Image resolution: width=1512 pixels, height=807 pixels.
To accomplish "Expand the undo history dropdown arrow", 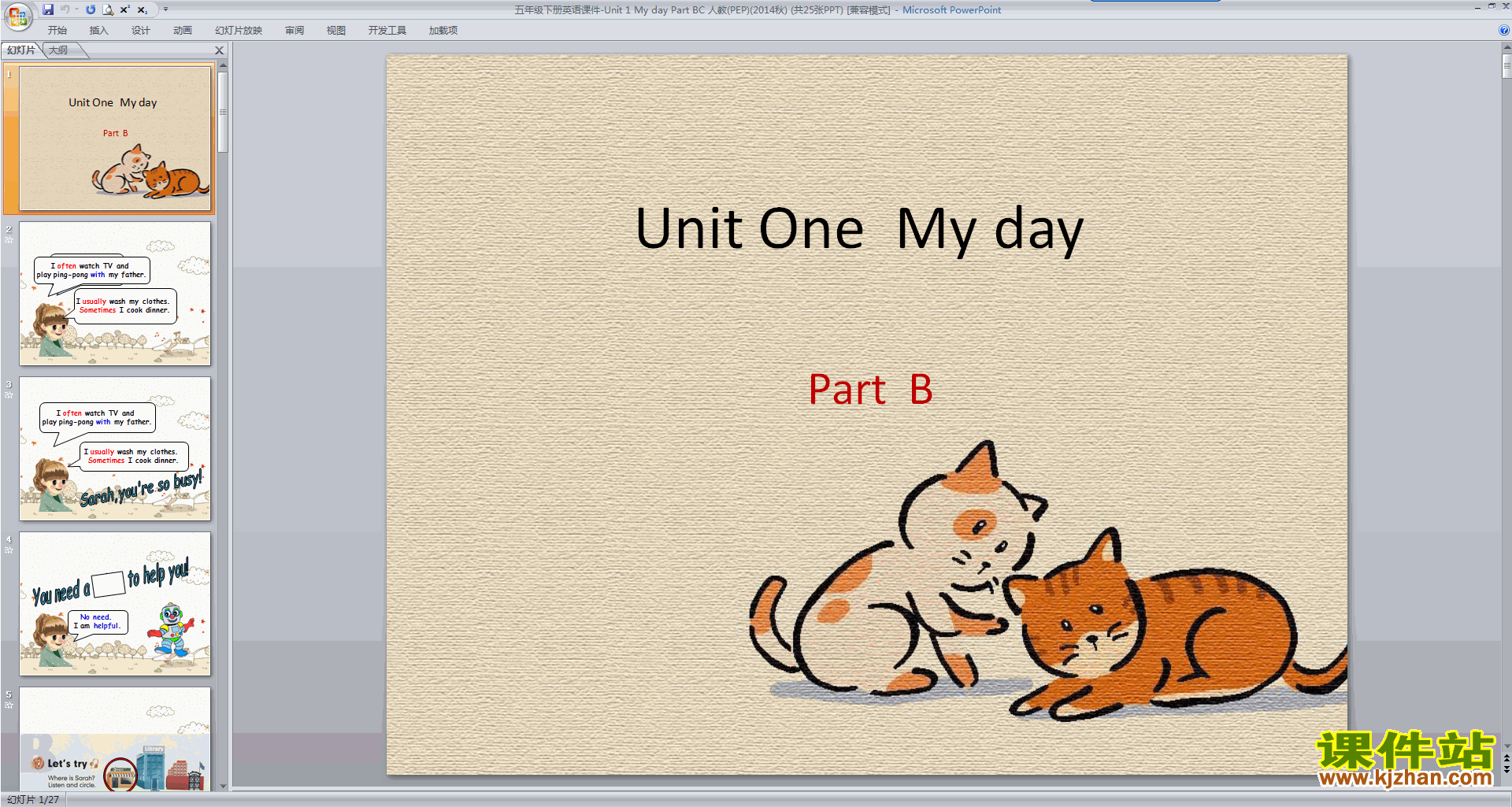I will pos(76,9).
